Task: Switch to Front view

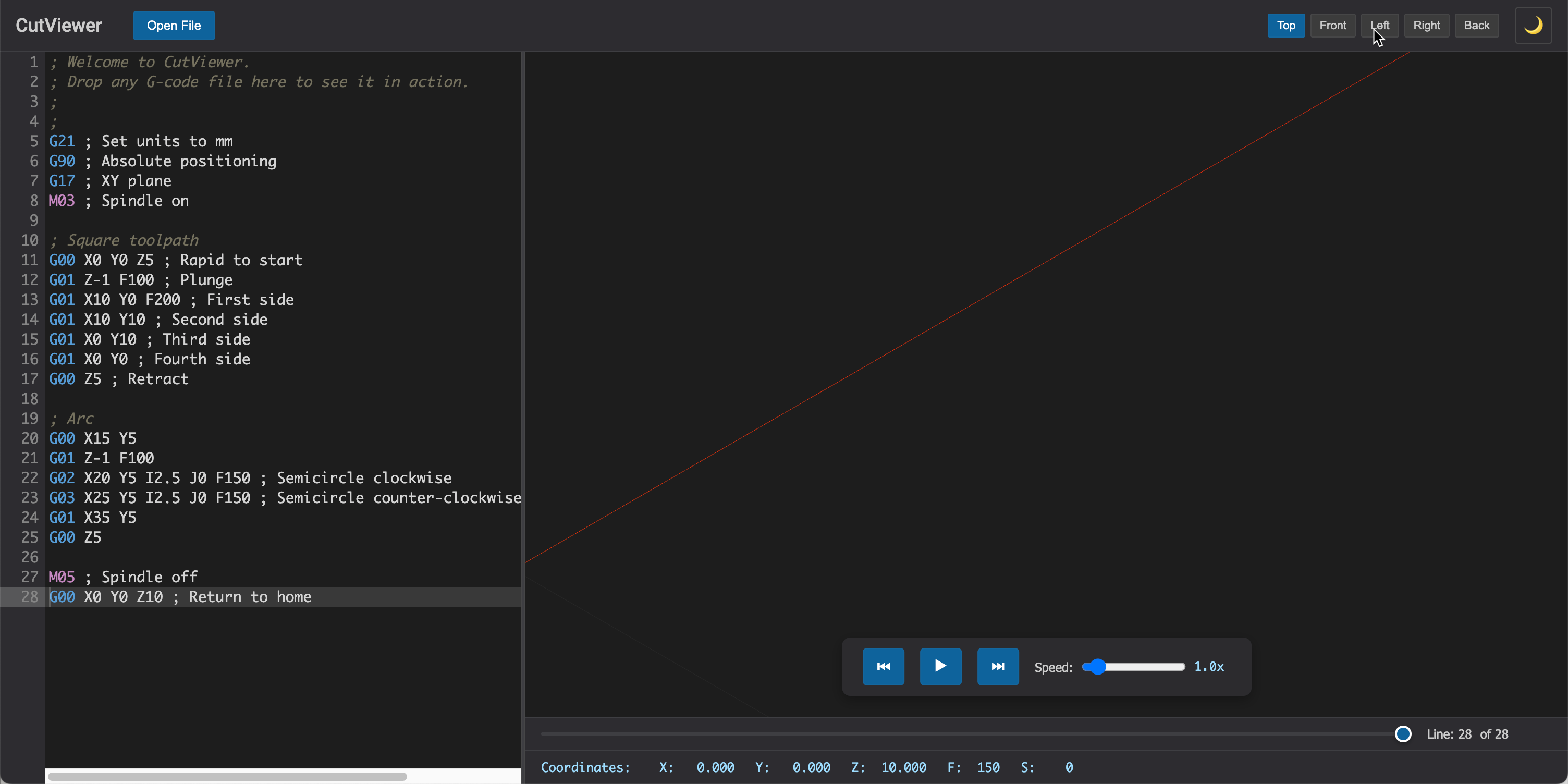Action: (1332, 26)
